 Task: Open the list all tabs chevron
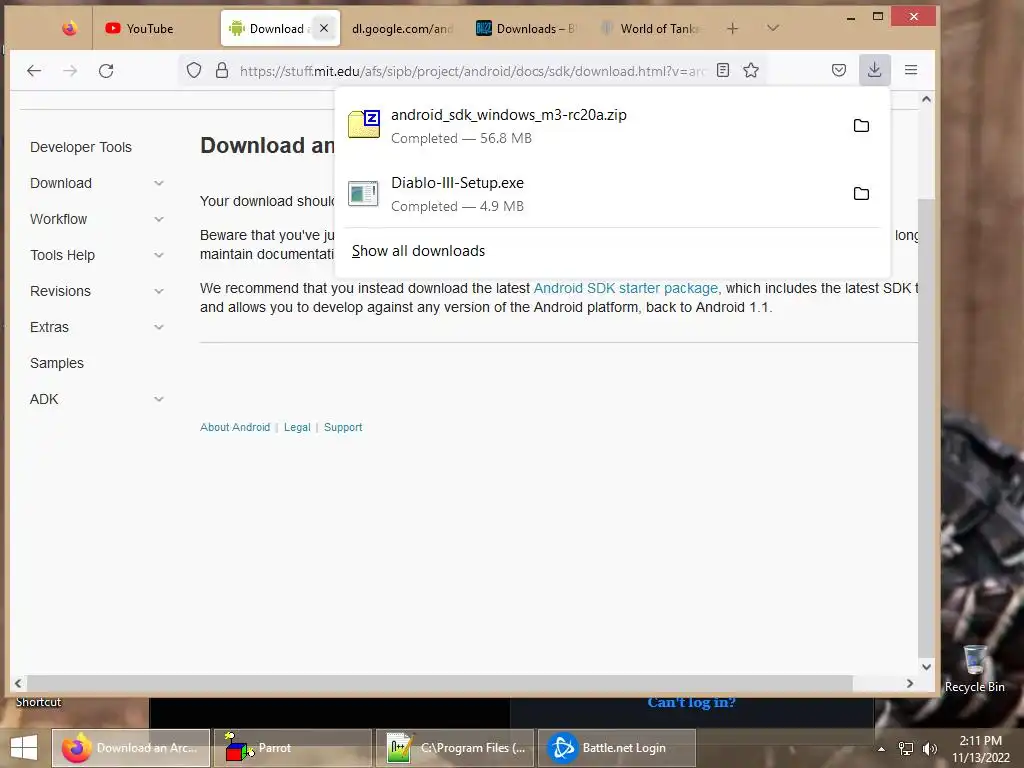[x=773, y=28]
